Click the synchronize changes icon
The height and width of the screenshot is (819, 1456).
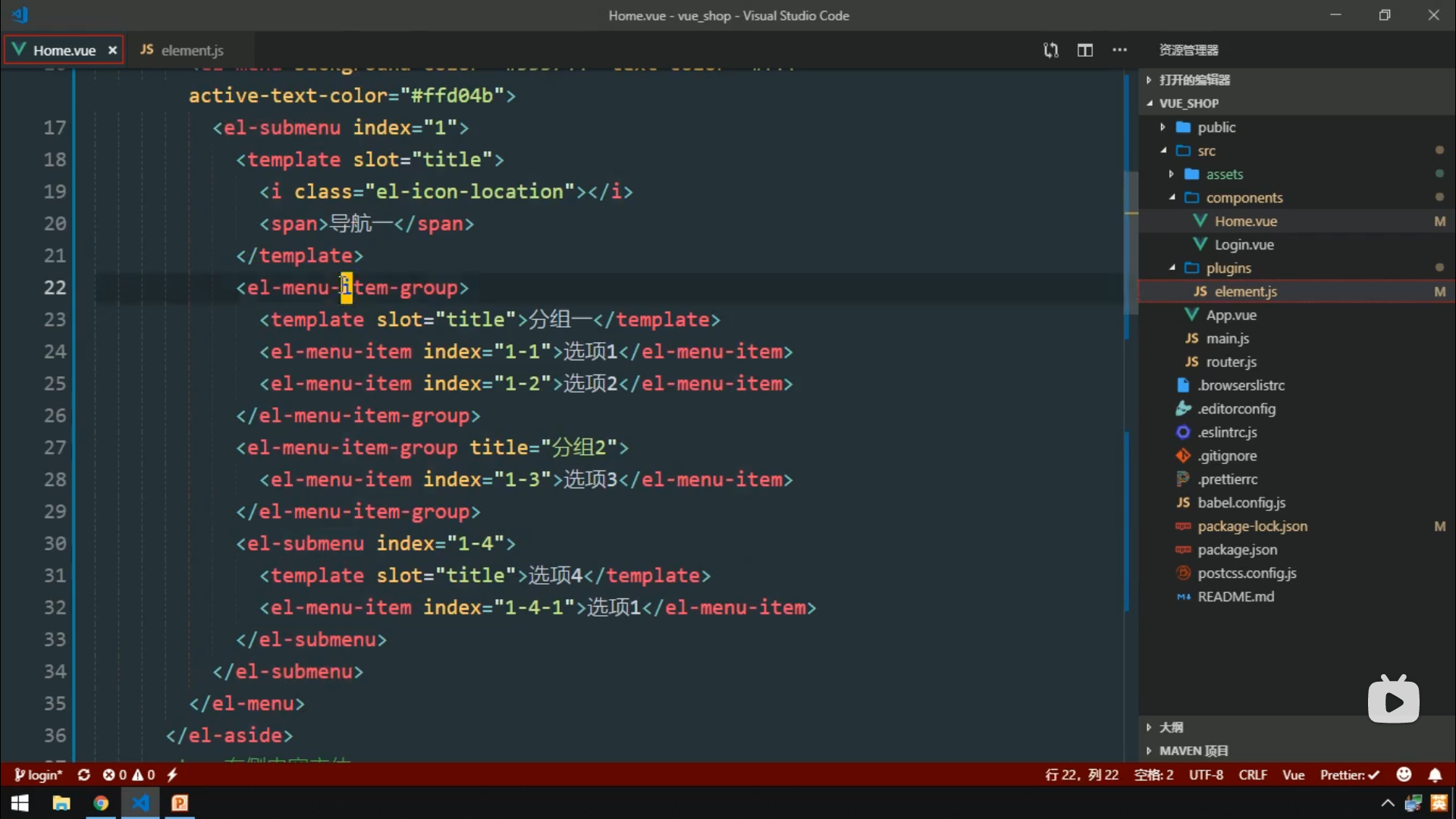tap(84, 775)
